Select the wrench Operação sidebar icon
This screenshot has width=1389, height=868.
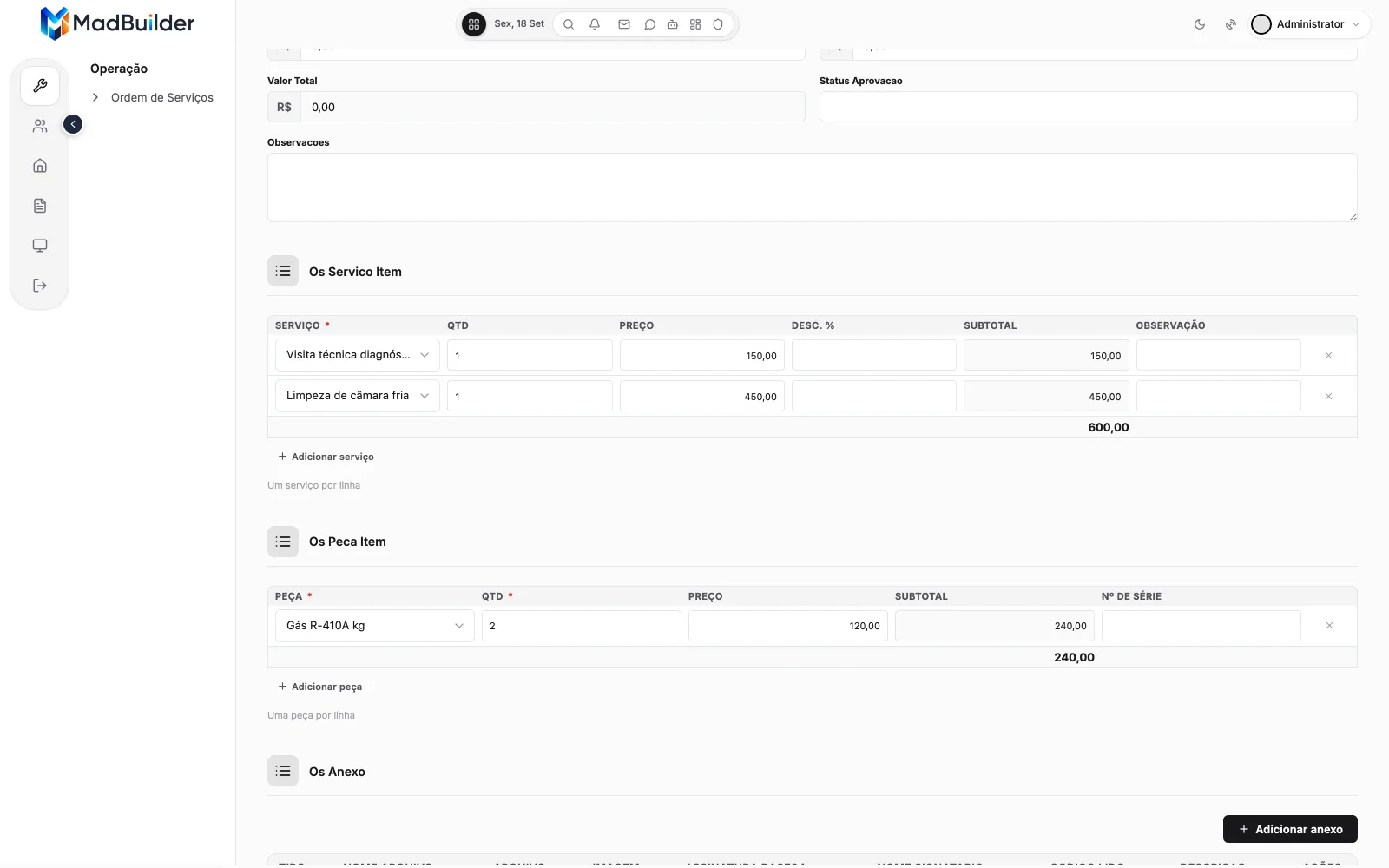(x=40, y=86)
